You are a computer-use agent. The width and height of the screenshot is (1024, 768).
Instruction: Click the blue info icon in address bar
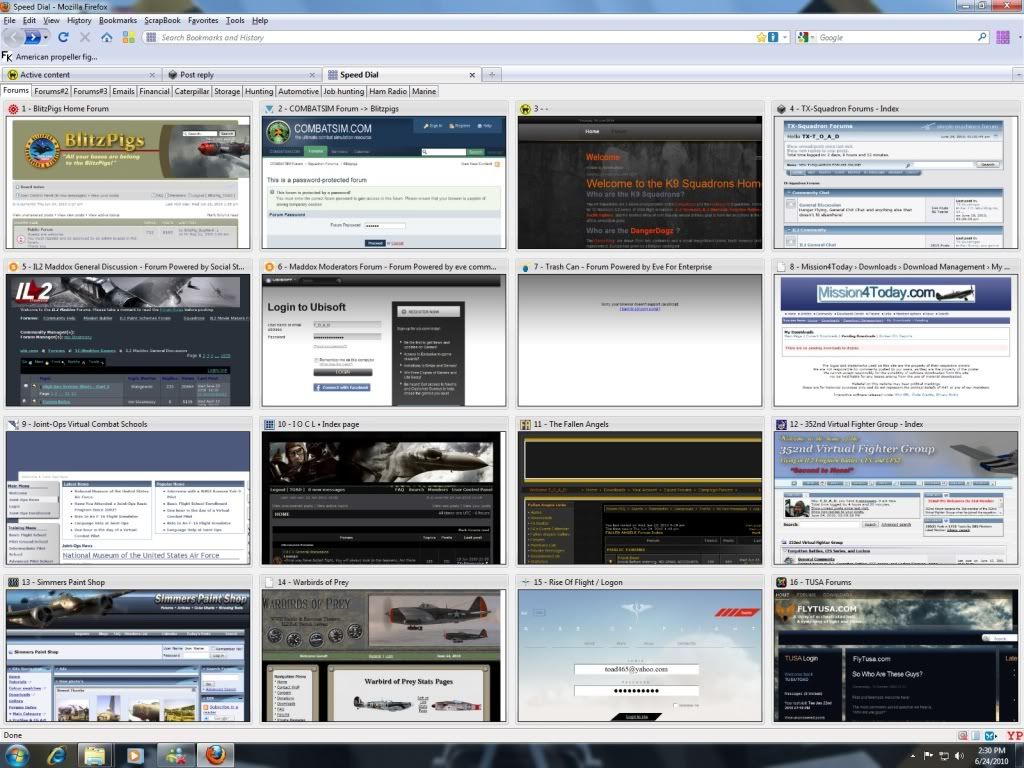pyautogui.click(x=773, y=37)
